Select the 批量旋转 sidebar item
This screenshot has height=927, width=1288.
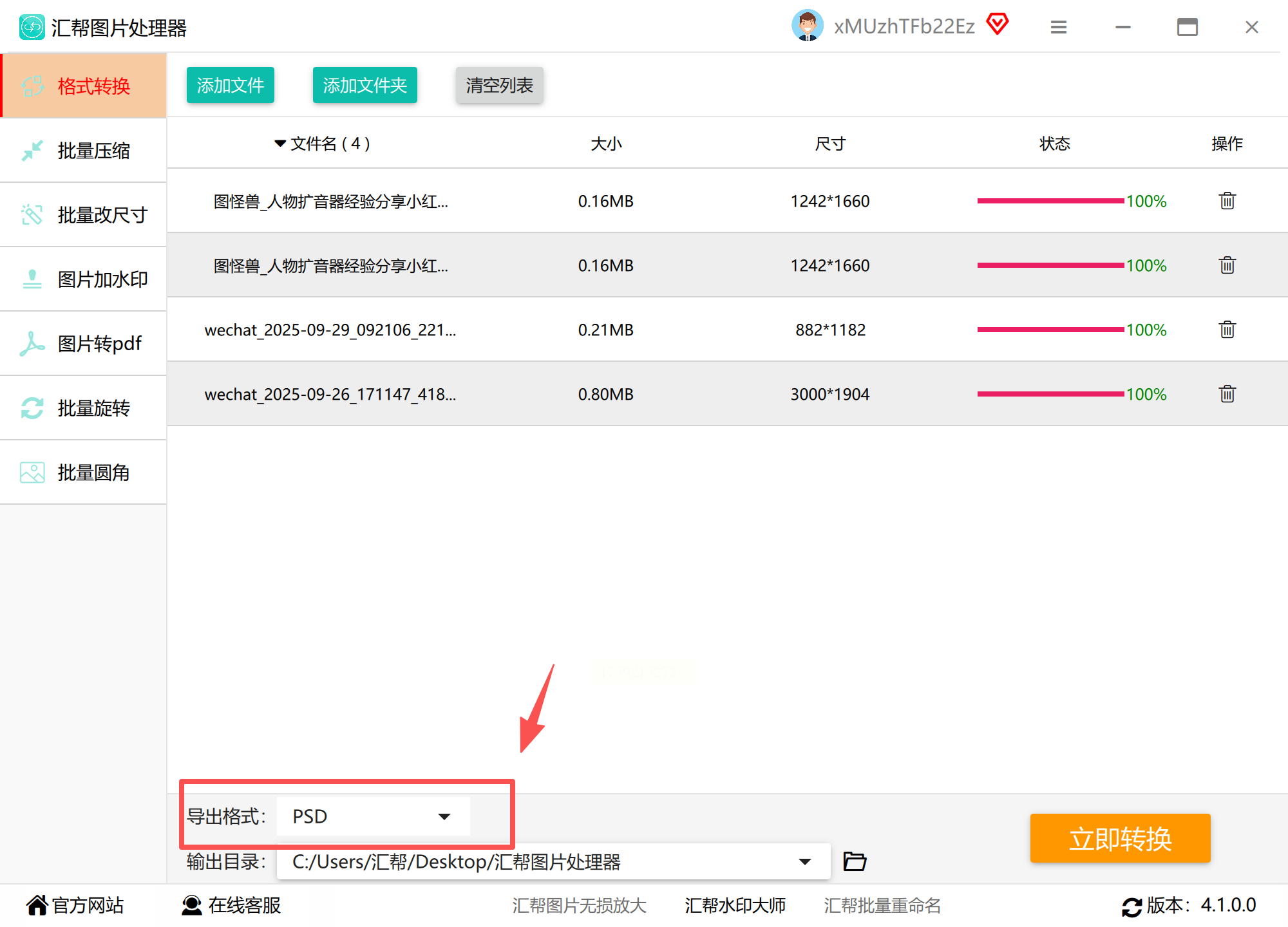point(84,408)
